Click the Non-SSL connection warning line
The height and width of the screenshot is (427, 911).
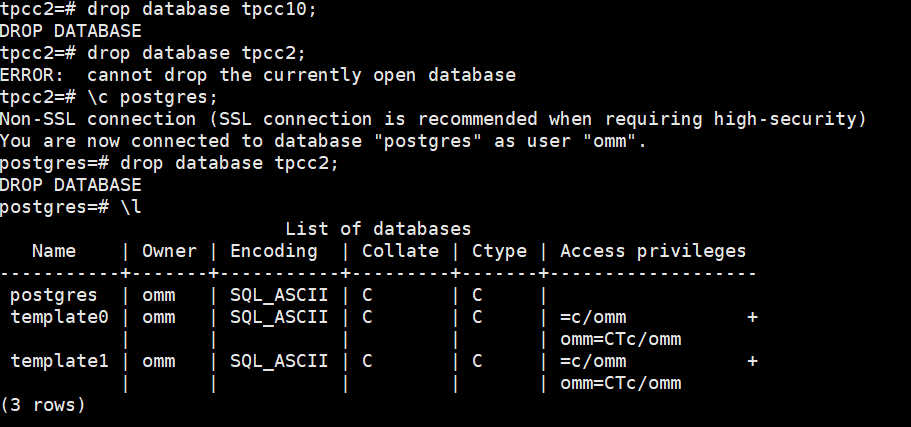[x=432, y=119]
